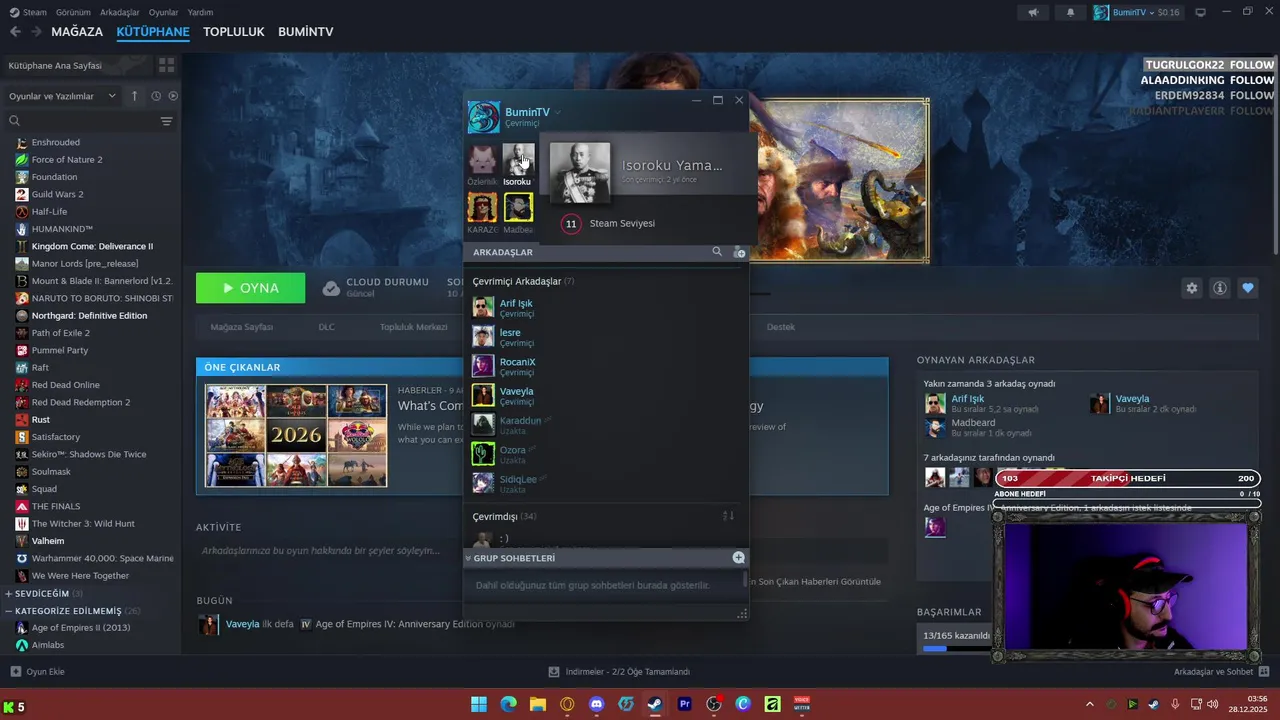Open Vaveyla profile in Oynayan Arkadaşlar
This screenshot has height=720, width=1280.
(x=1132, y=398)
